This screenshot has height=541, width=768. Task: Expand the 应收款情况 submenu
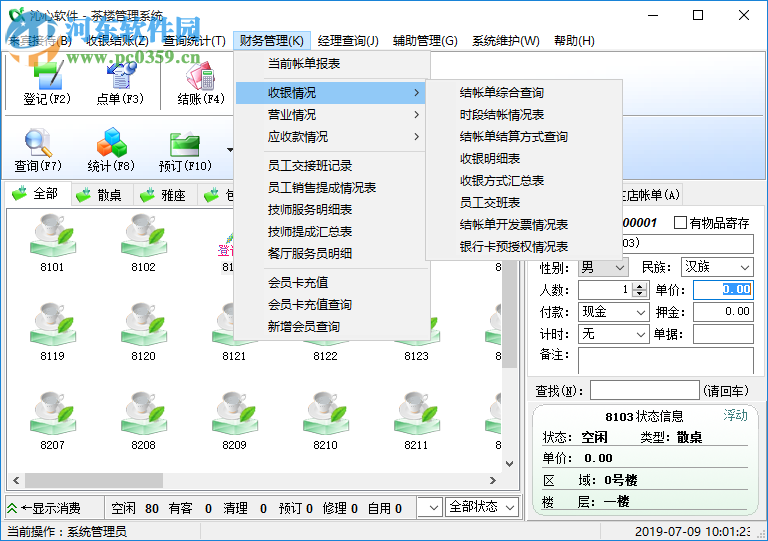click(x=331, y=137)
